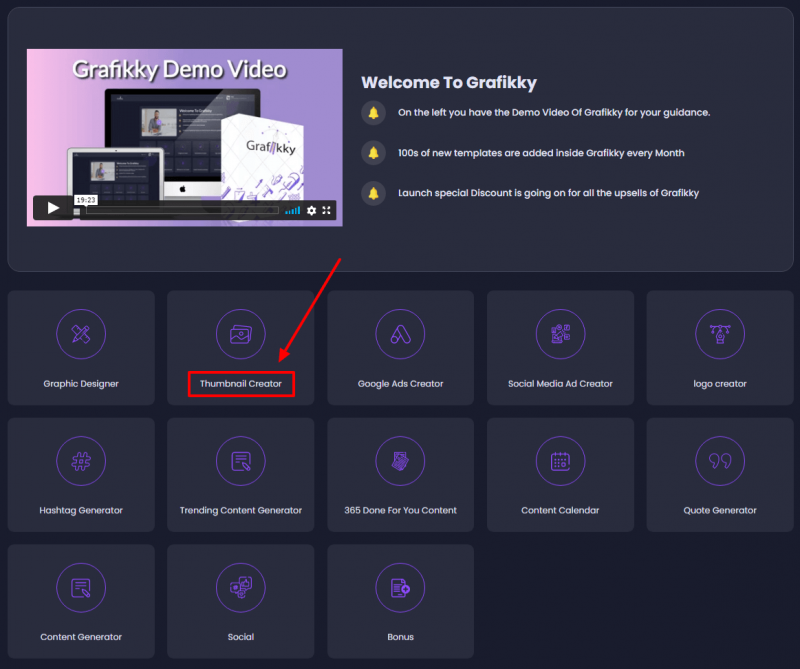This screenshot has width=800, height=669.
Task: Click the Quote Generator label
Action: pyautogui.click(x=720, y=510)
